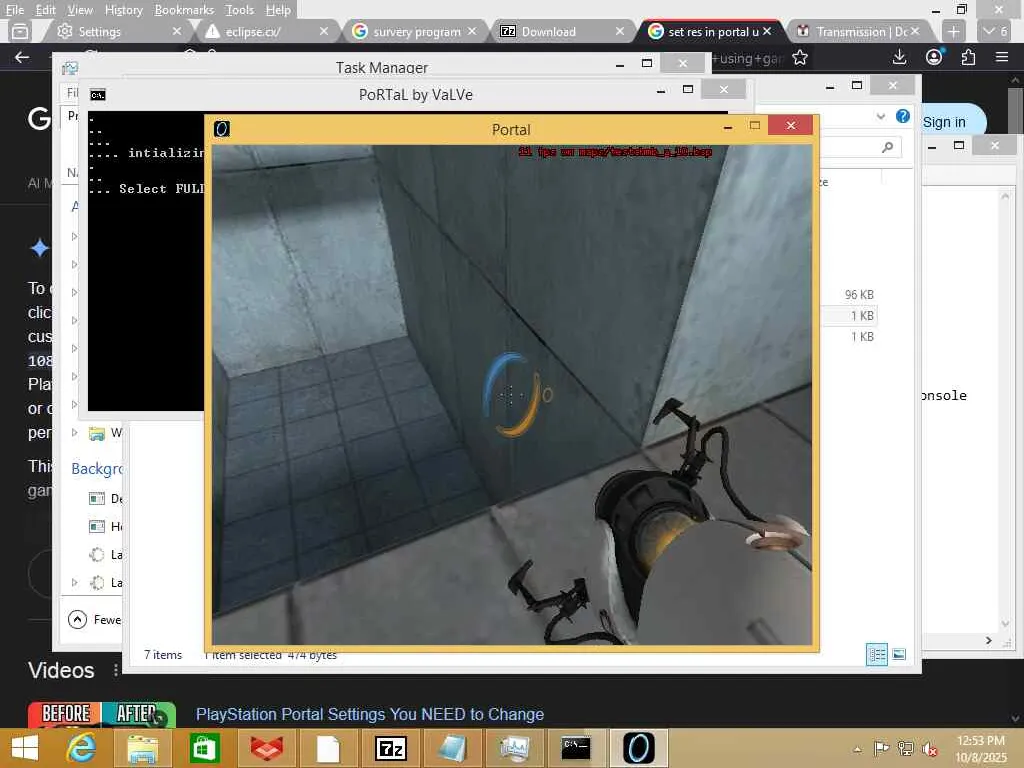Open File Explorer from the taskbar
The image size is (1024, 768).
142,748
